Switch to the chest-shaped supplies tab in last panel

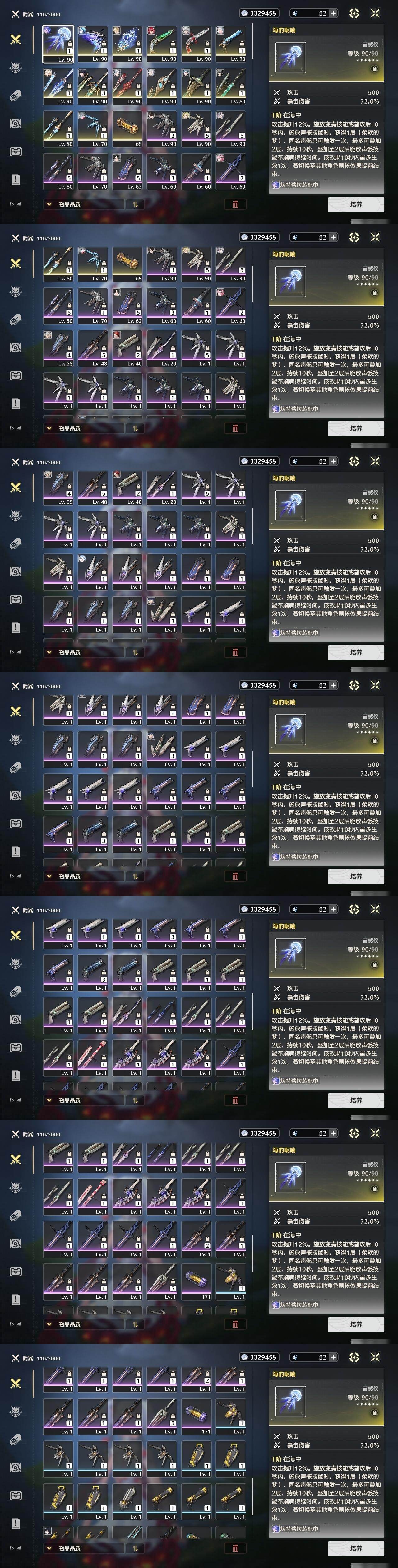[x=16, y=1496]
